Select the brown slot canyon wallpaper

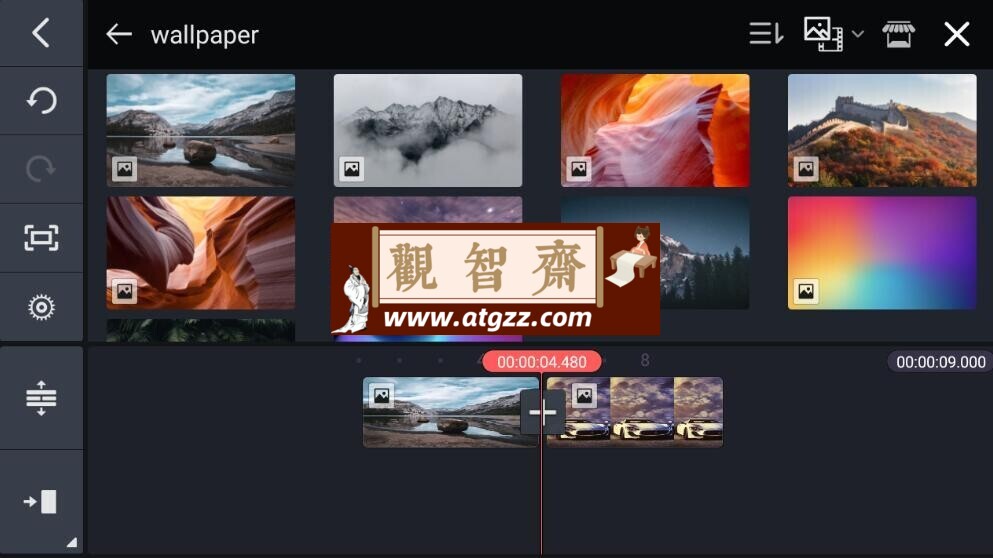(x=201, y=252)
